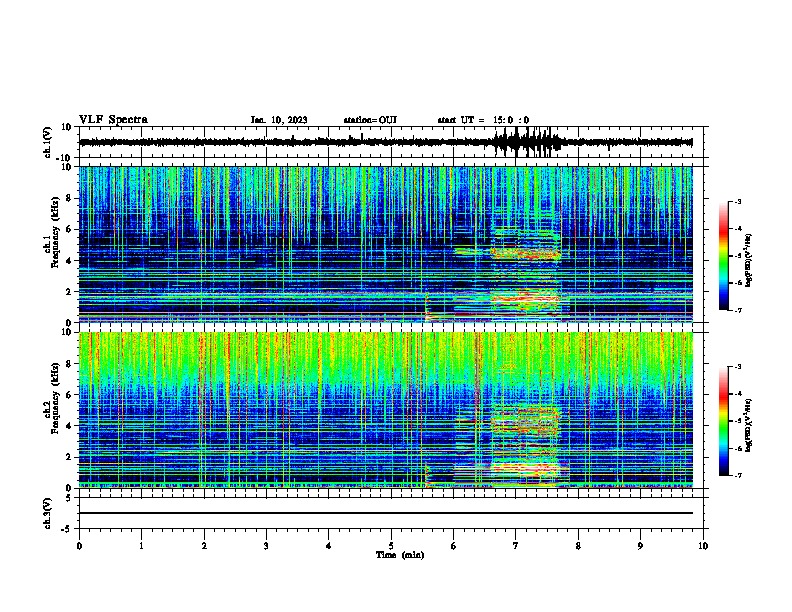Click the "VLF Spectra" plot title

(x=113, y=119)
